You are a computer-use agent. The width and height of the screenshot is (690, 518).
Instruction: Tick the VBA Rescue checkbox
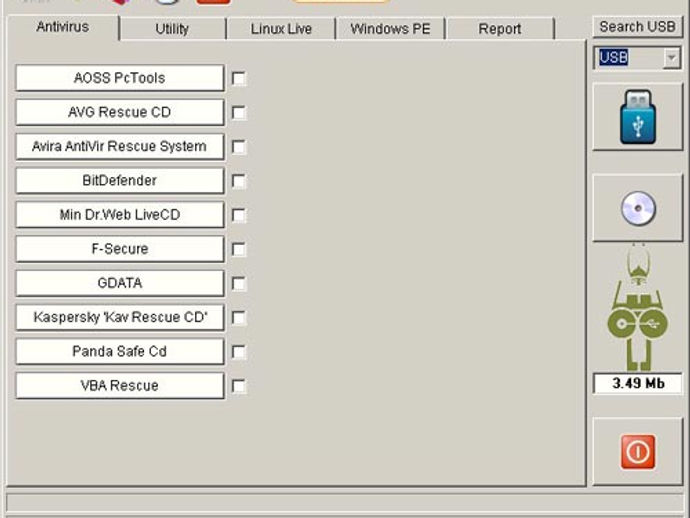tap(239, 386)
